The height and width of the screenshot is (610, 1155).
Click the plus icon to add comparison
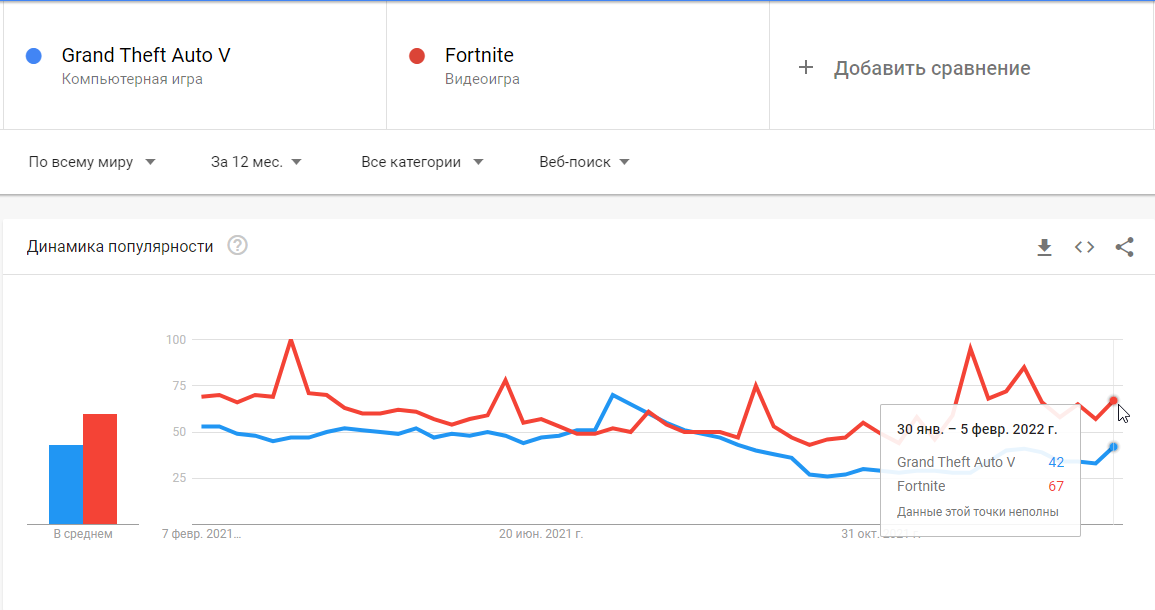point(806,68)
